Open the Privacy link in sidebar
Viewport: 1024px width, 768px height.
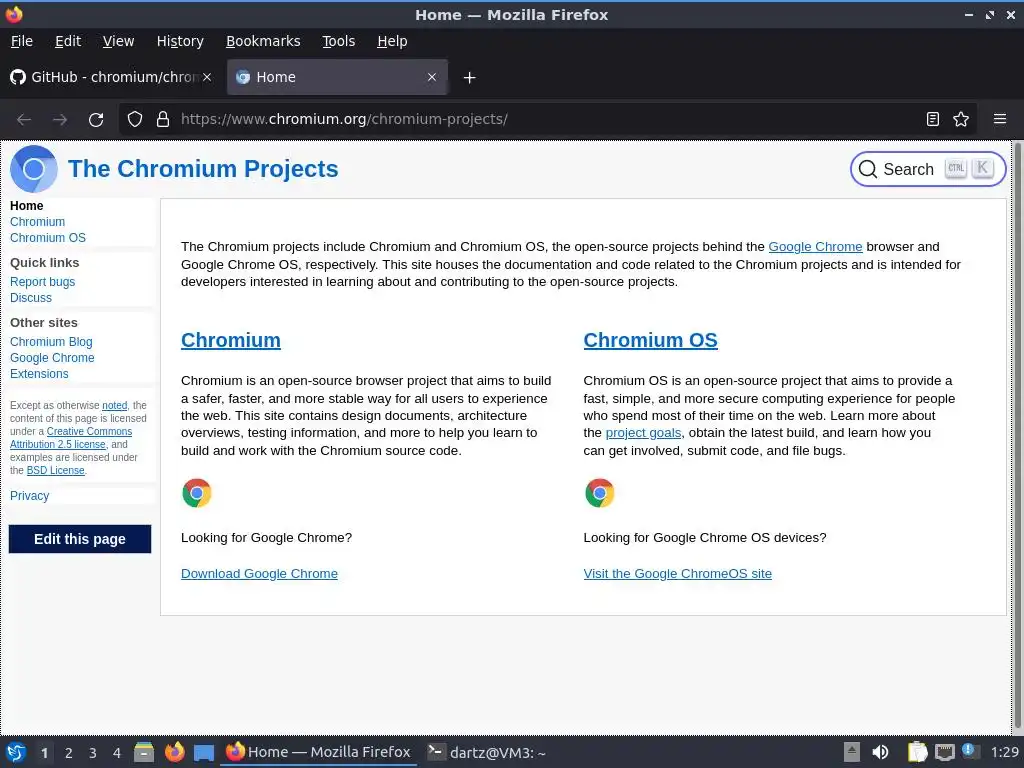click(x=29, y=496)
